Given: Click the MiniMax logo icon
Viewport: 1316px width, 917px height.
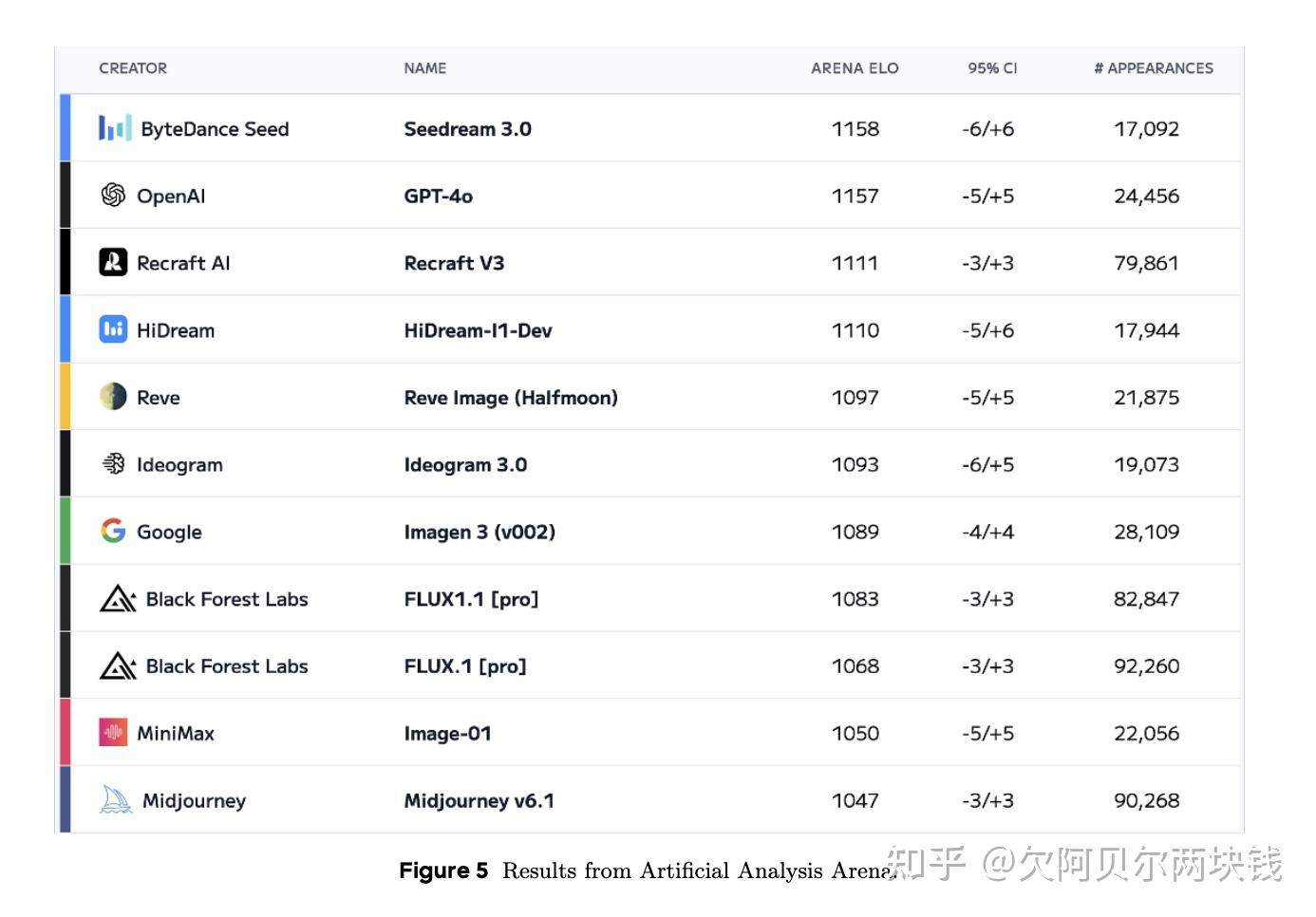Looking at the screenshot, I should click(113, 732).
